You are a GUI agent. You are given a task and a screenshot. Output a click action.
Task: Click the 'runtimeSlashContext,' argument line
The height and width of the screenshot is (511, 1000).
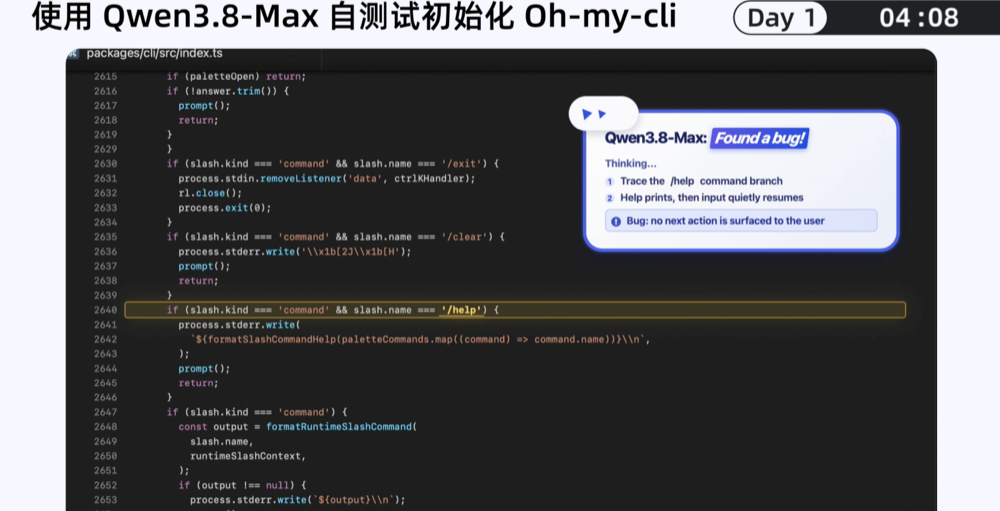[248, 456]
